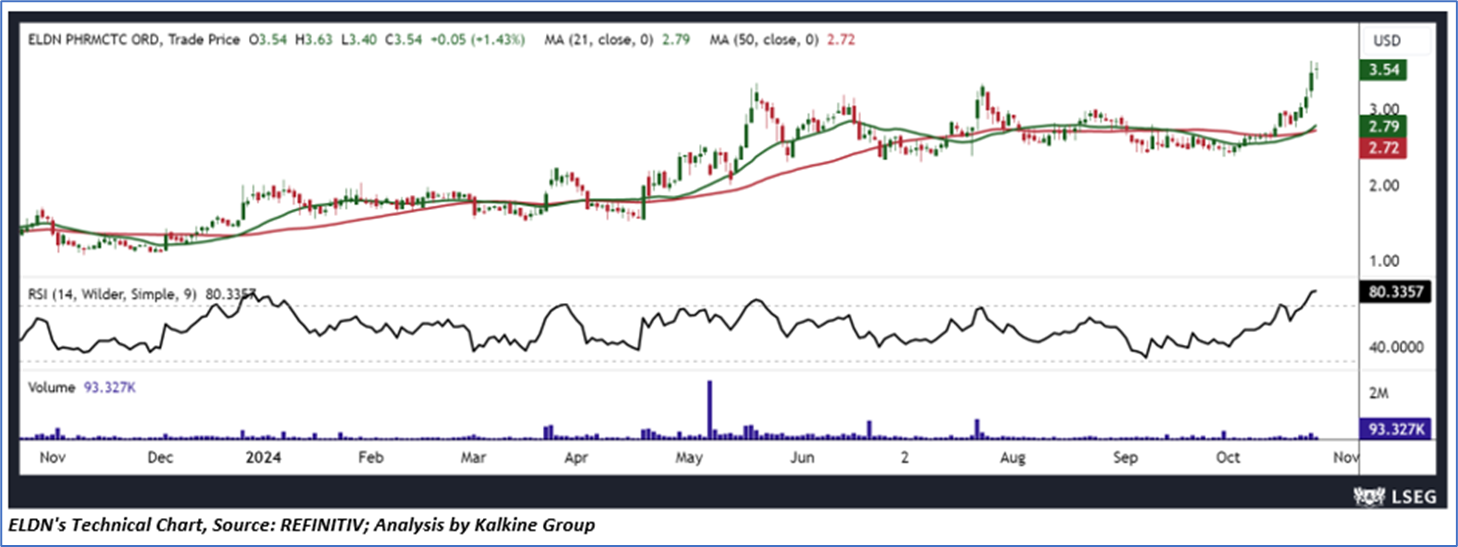Click the Oct marker on the time axis
Image resolution: width=1458 pixels, height=547 pixels.
pos(1227,457)
